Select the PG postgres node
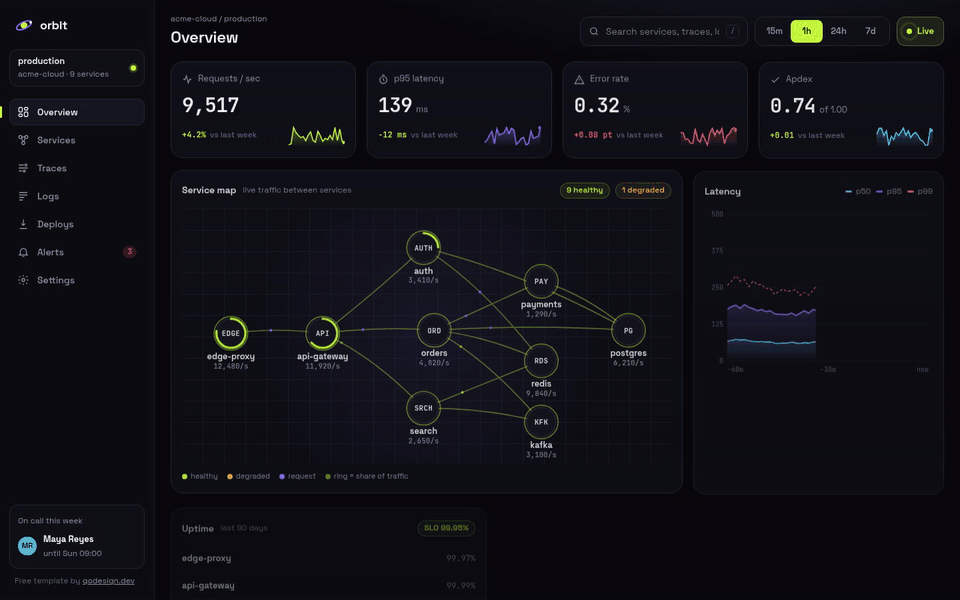 [x=628, y=331]
